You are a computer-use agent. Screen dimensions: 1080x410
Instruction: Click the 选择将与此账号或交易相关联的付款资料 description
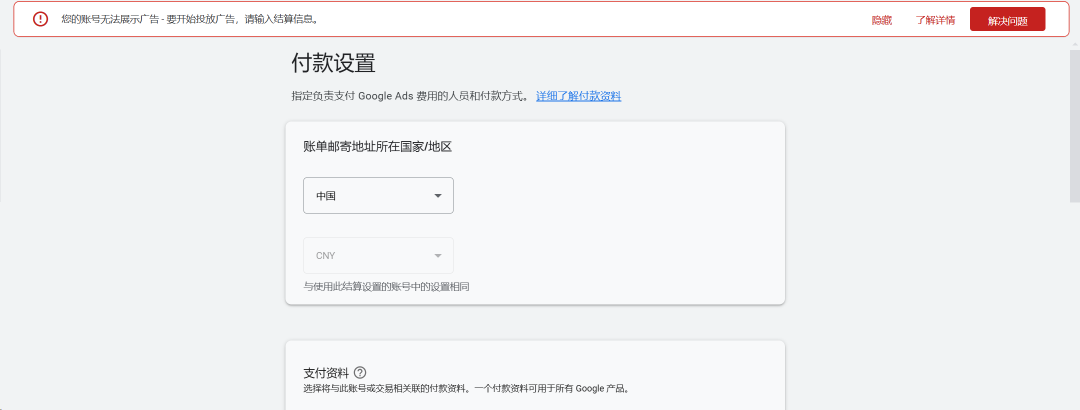pos(466,389)
